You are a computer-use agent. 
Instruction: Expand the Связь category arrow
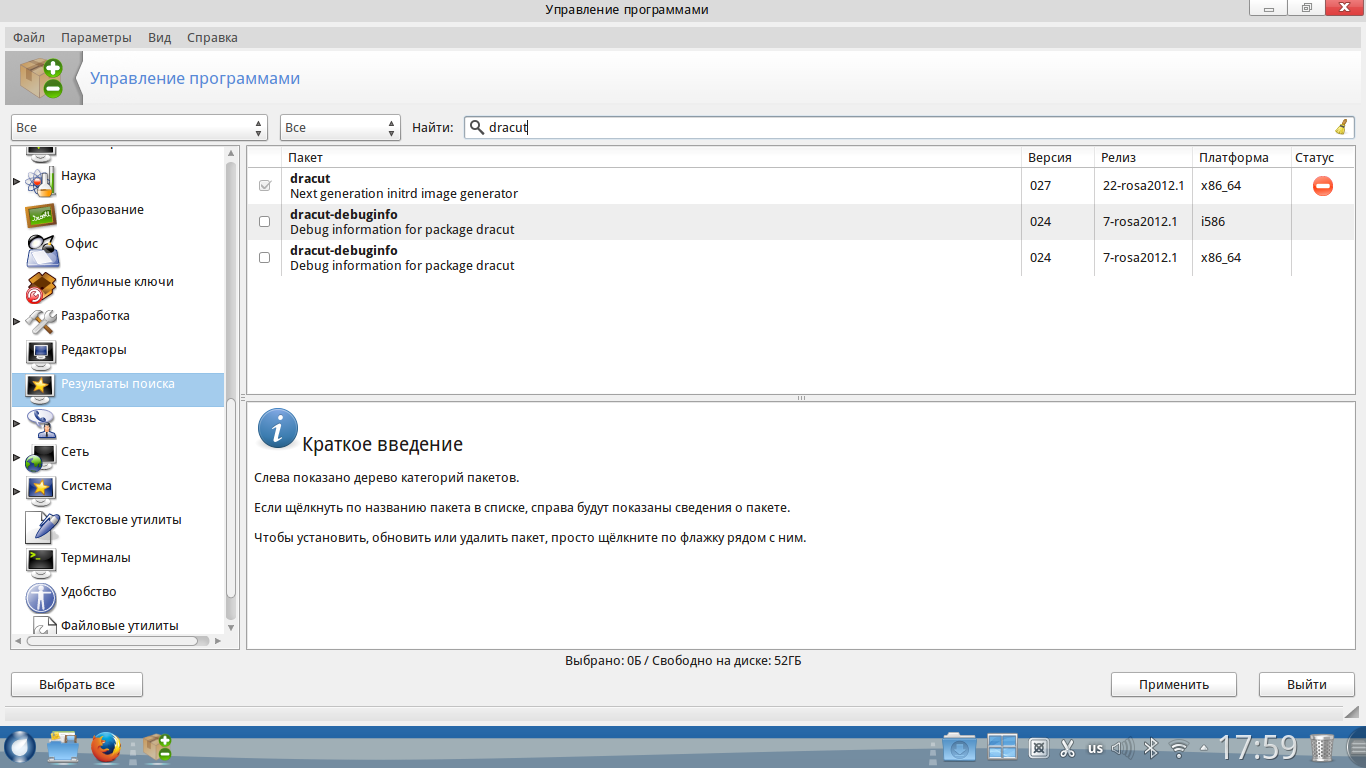pos(16,423)
